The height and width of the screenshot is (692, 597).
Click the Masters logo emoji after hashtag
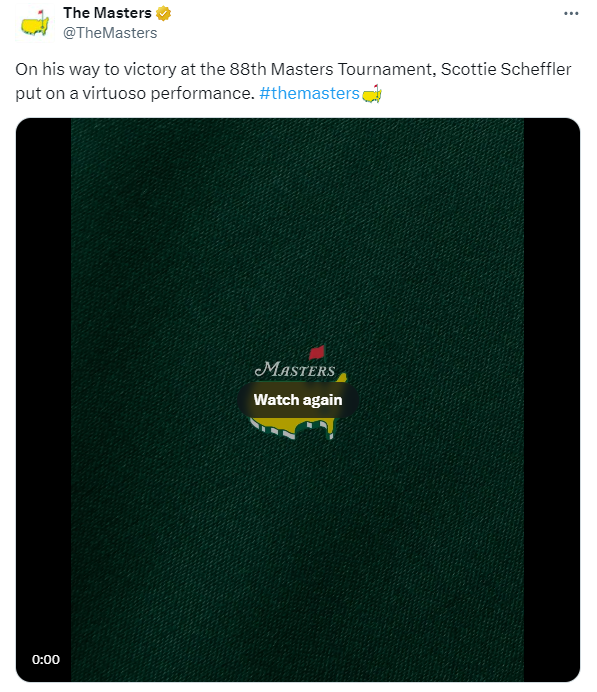pos(372,93)
